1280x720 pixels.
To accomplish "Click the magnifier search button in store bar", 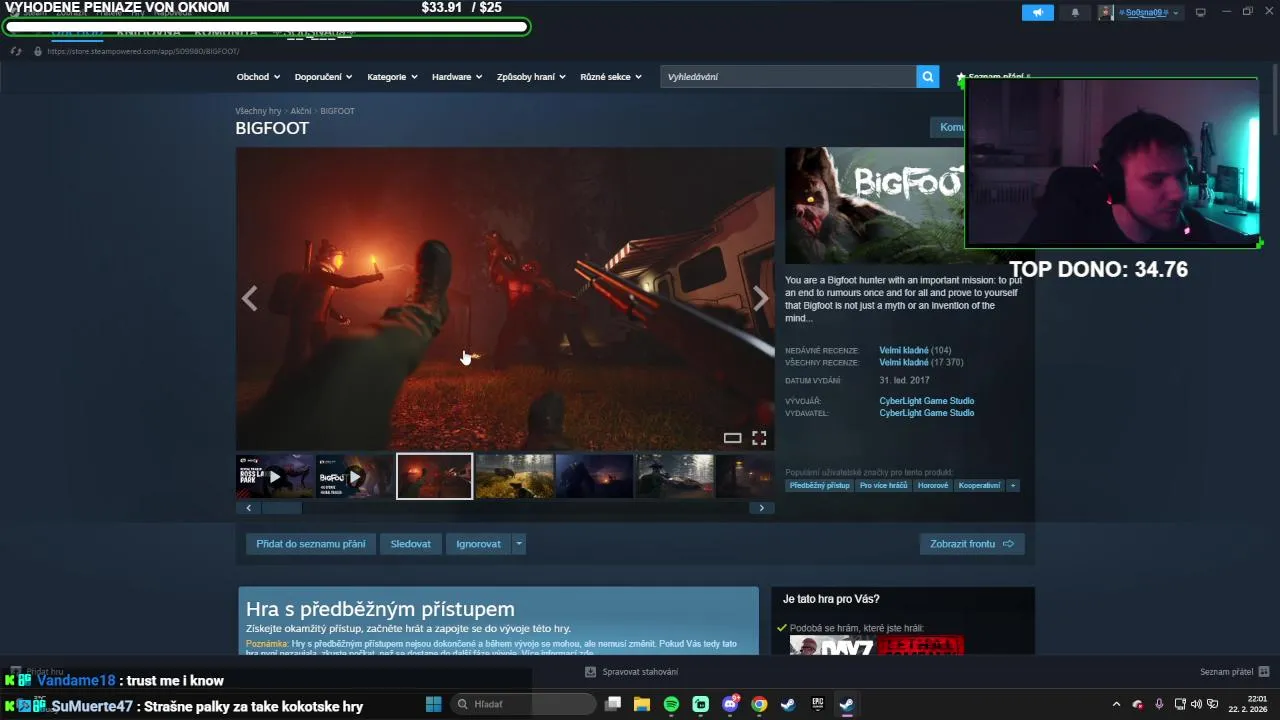I will pos(928,77).
